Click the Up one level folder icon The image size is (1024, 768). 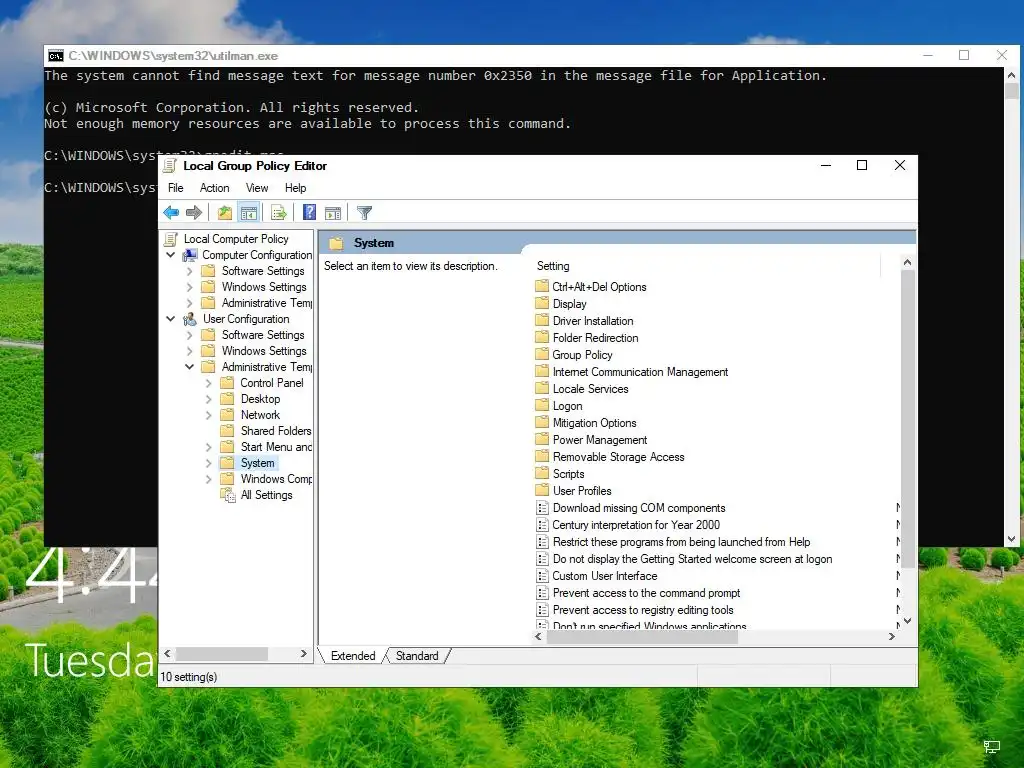point(225,212)
